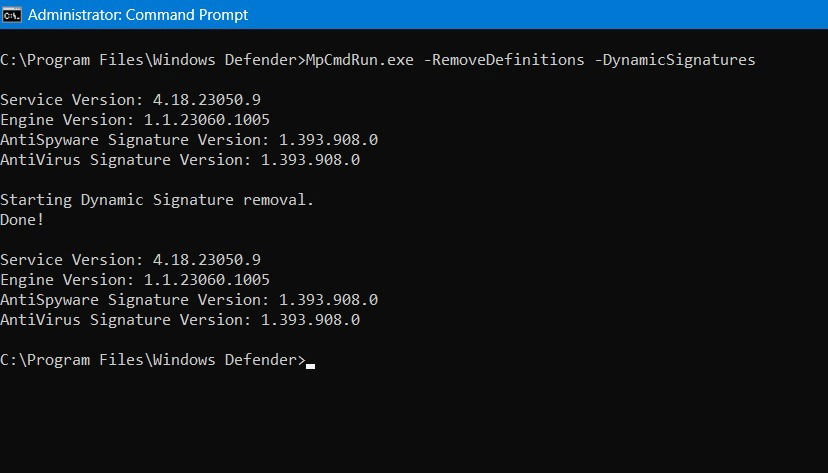Click "Starting Dynamic Signature removal." text

(x=157, y=200)
